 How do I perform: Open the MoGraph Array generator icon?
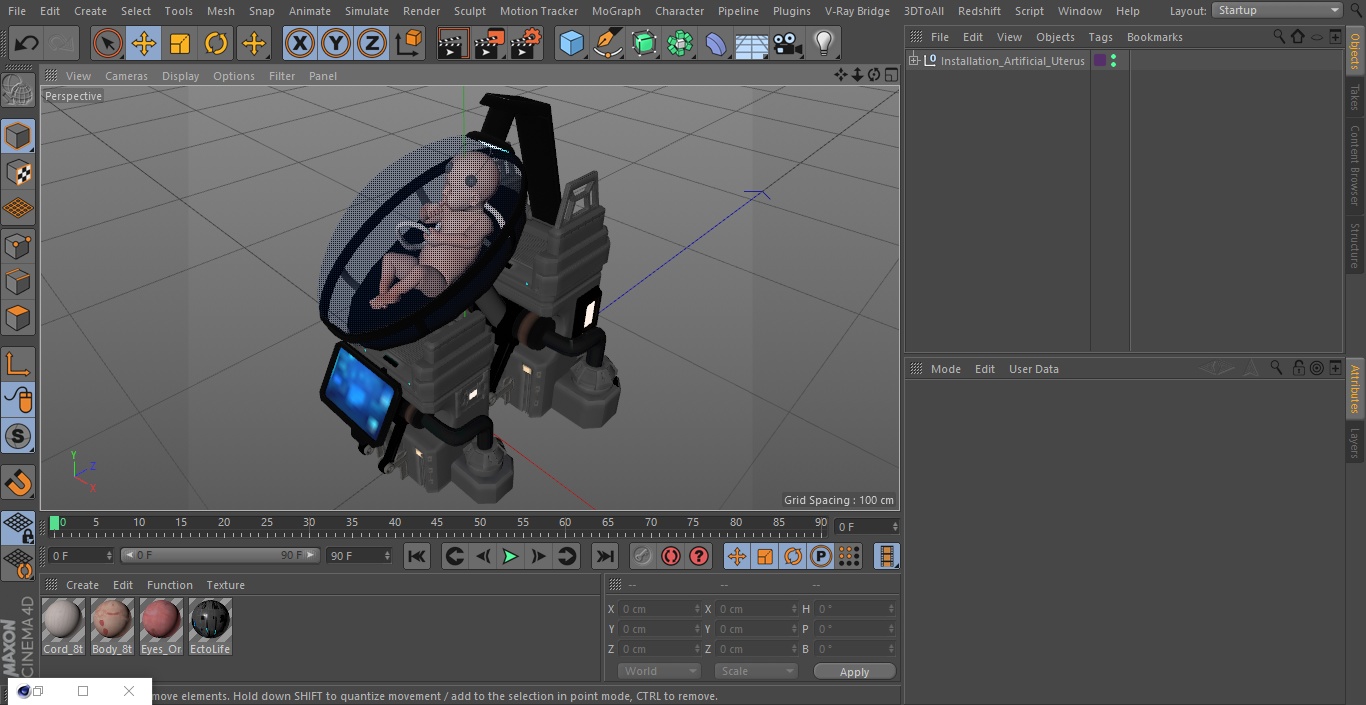pyautogui.click(x=680, y=44)
